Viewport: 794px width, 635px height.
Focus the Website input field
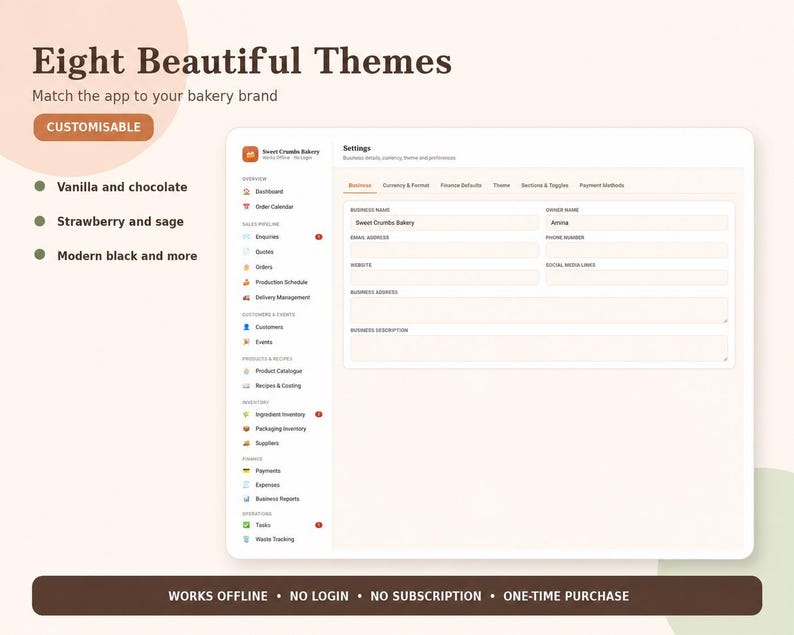click(445, 277)
